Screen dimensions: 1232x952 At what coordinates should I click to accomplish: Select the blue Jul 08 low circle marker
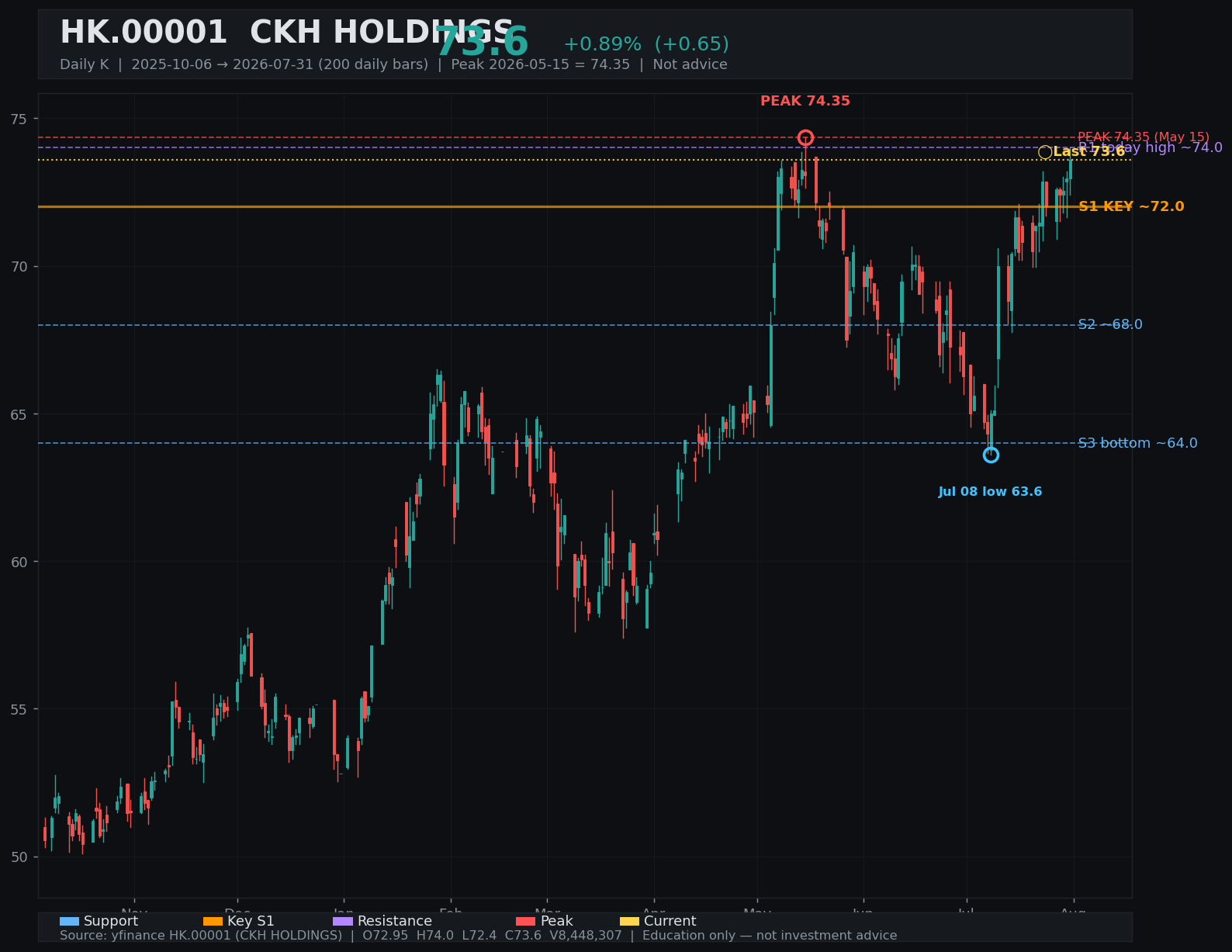(991, 455)
